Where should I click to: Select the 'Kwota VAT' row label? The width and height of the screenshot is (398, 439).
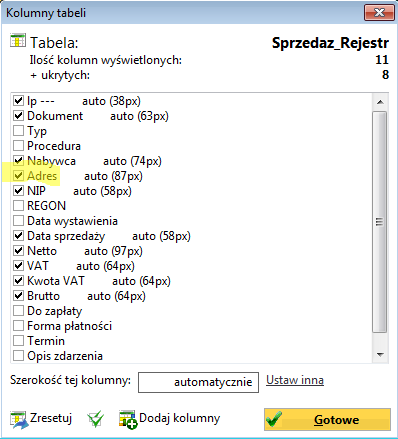(56, 281)
